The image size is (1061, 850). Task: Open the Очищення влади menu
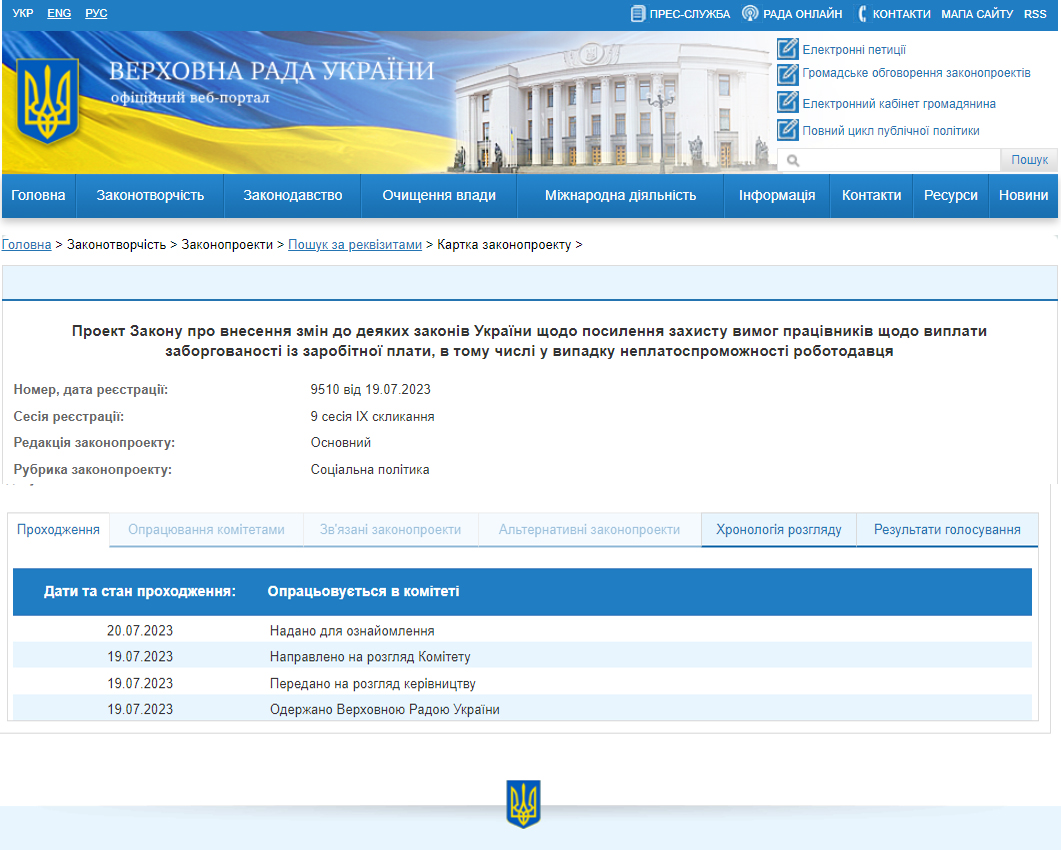[x=439, y=196]
